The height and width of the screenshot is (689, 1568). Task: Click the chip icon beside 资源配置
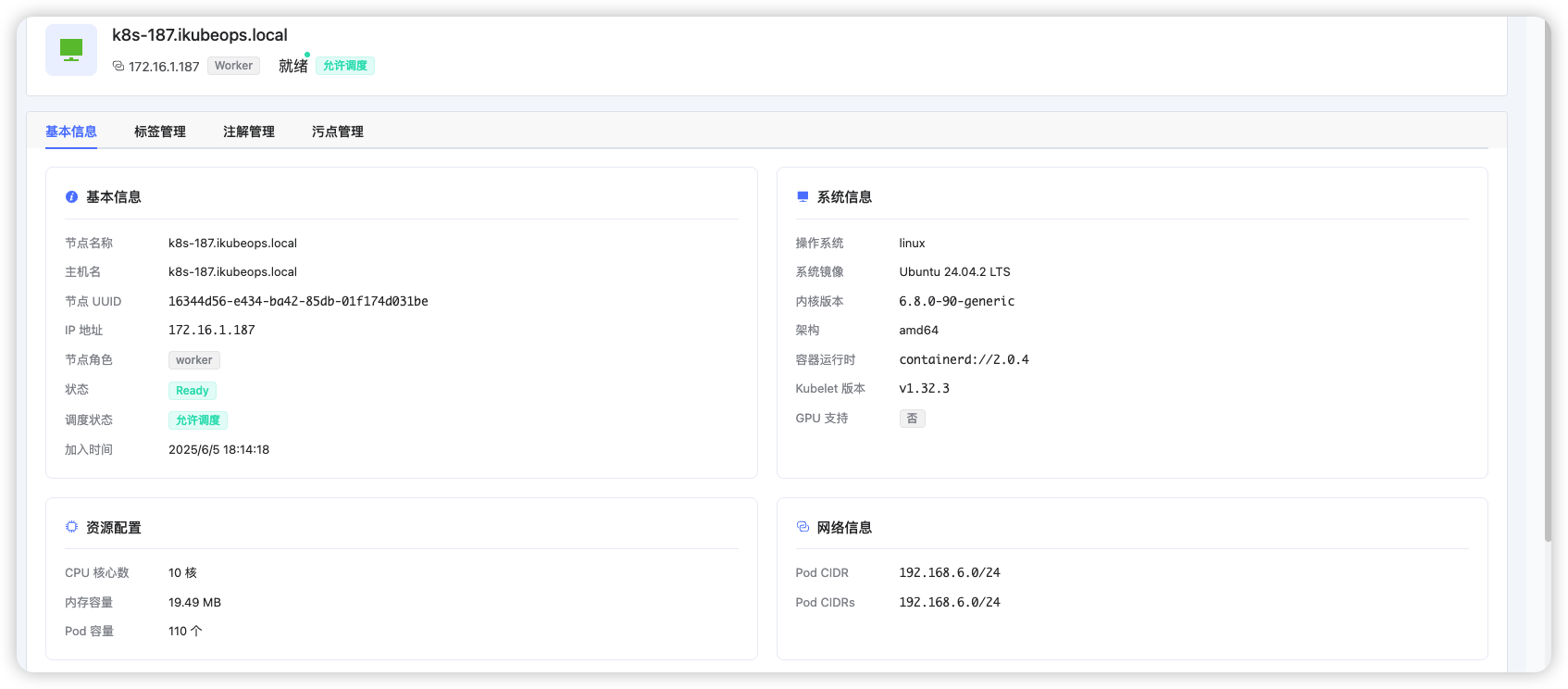coord(71,527)
